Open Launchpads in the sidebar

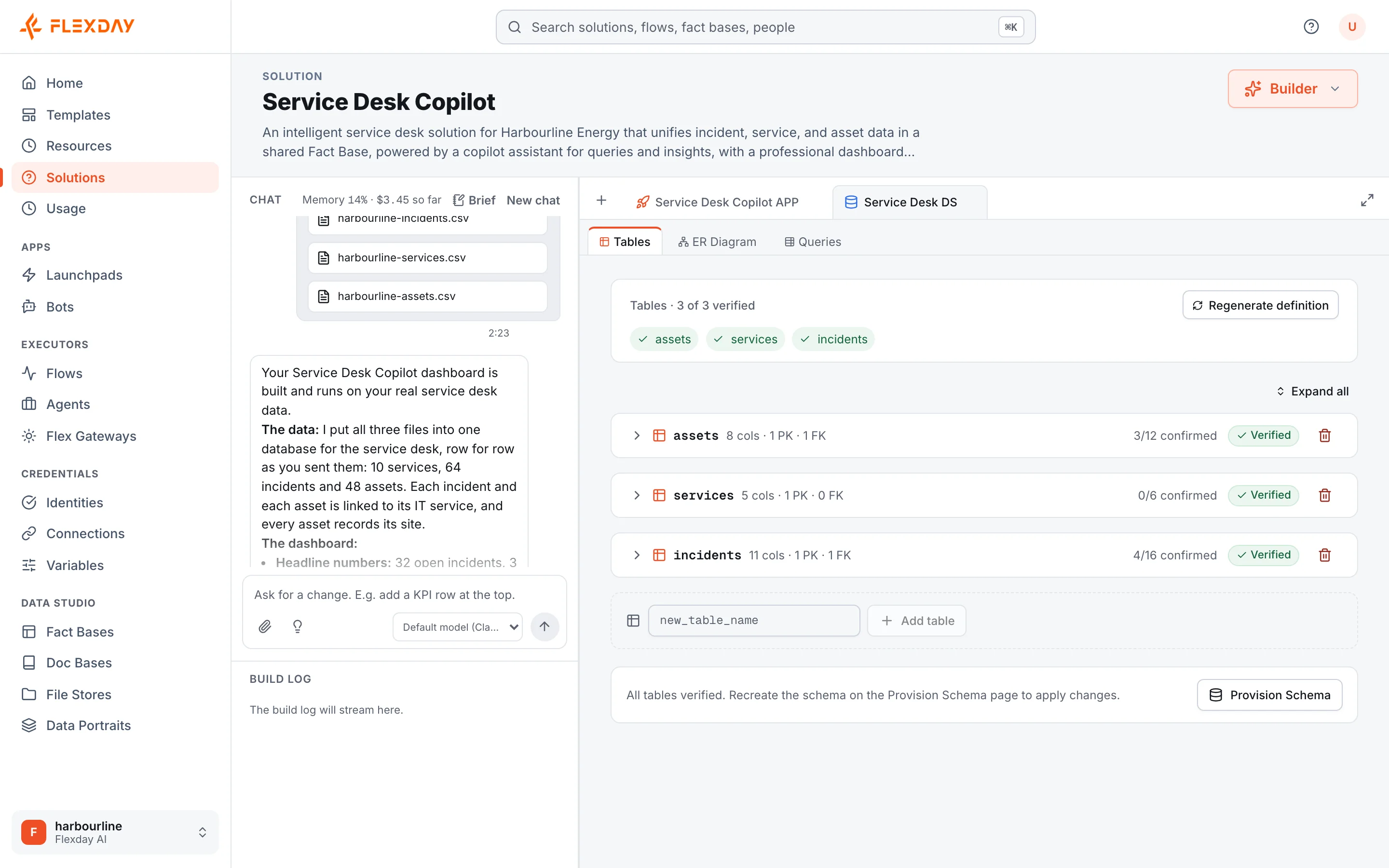(115, 275)
